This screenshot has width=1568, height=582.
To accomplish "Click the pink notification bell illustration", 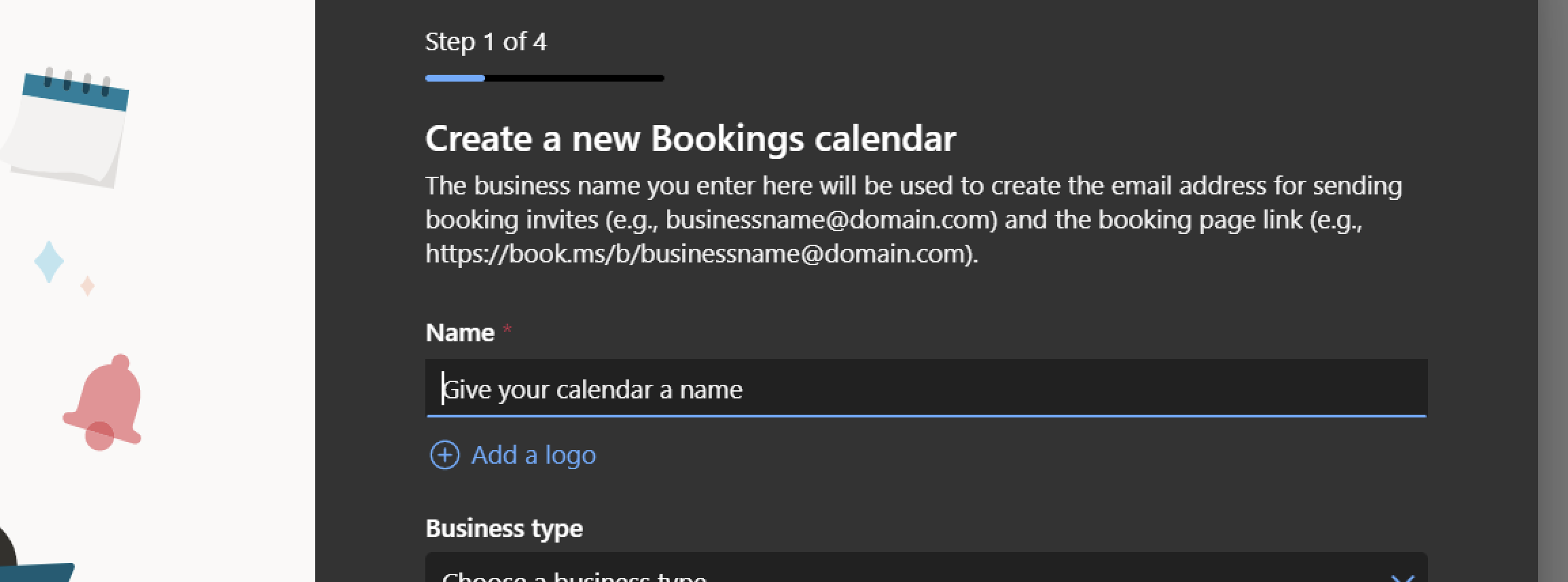I will (103, 403).
